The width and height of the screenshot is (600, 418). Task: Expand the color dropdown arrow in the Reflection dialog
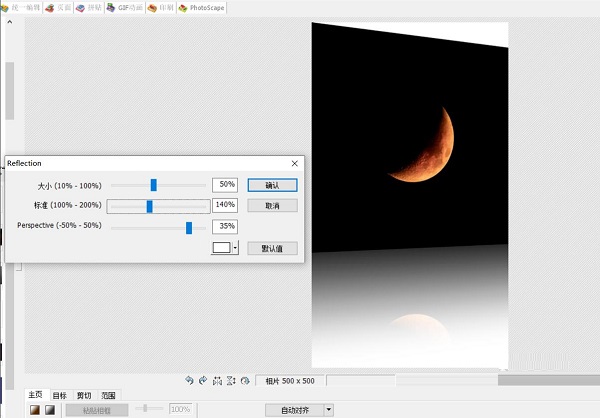coord(235,248)
